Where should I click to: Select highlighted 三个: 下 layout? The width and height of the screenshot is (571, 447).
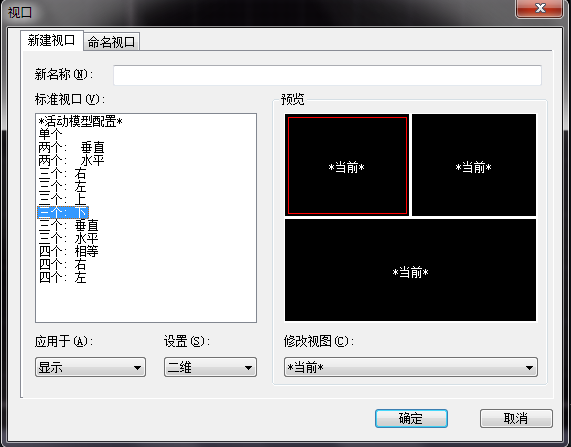click(63, 212)
